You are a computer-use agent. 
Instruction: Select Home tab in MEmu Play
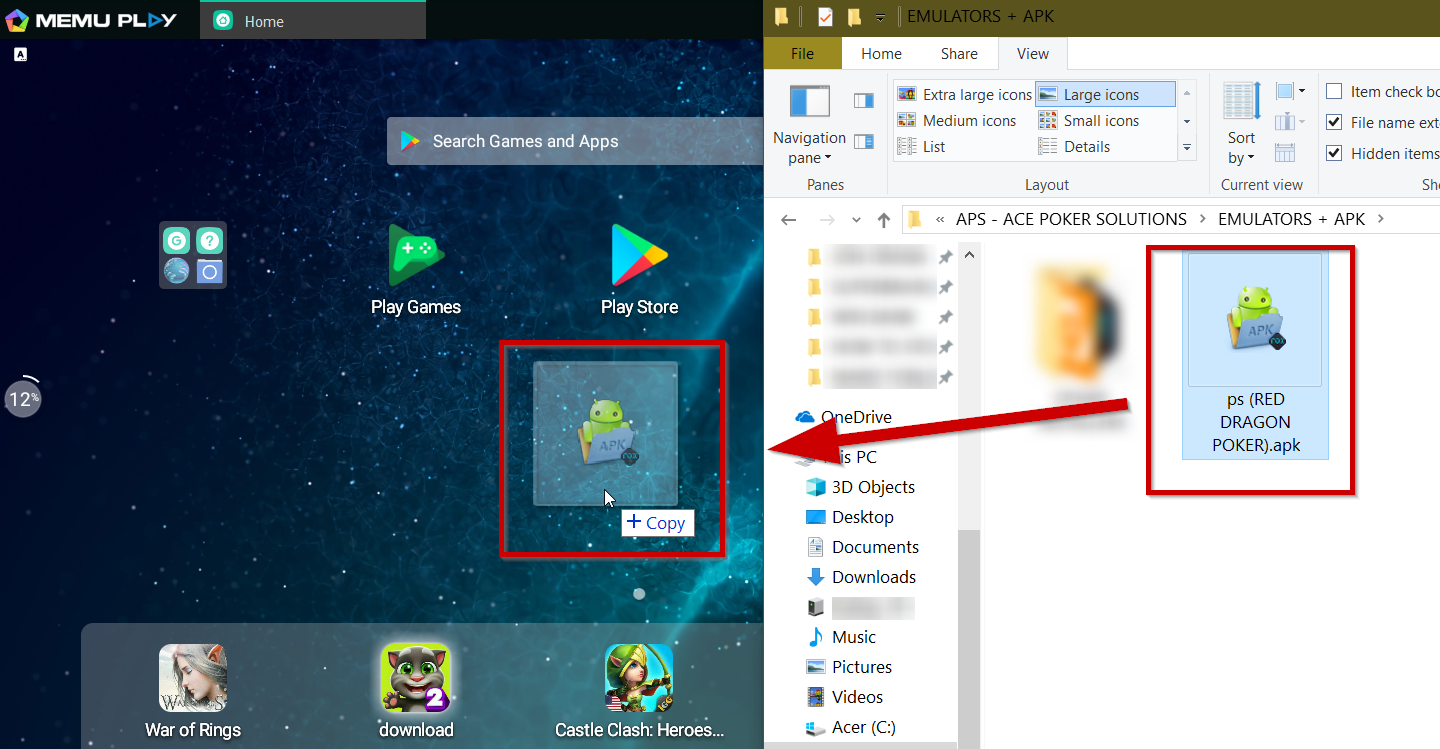[x=313, y=21]
